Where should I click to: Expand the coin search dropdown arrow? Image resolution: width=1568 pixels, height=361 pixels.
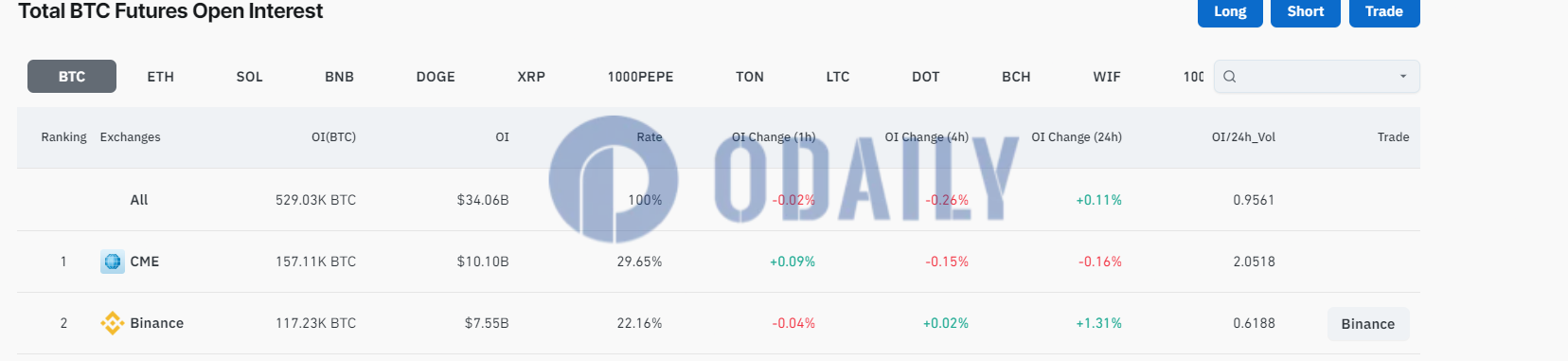pyautogui.click(x=1402, y=77)
